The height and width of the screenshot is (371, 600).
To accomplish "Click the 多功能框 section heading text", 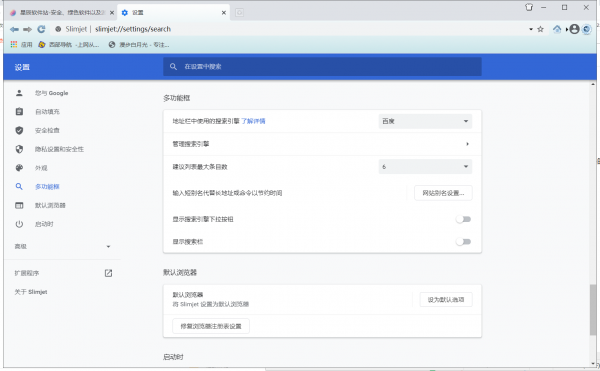I will tap(177, 98).
